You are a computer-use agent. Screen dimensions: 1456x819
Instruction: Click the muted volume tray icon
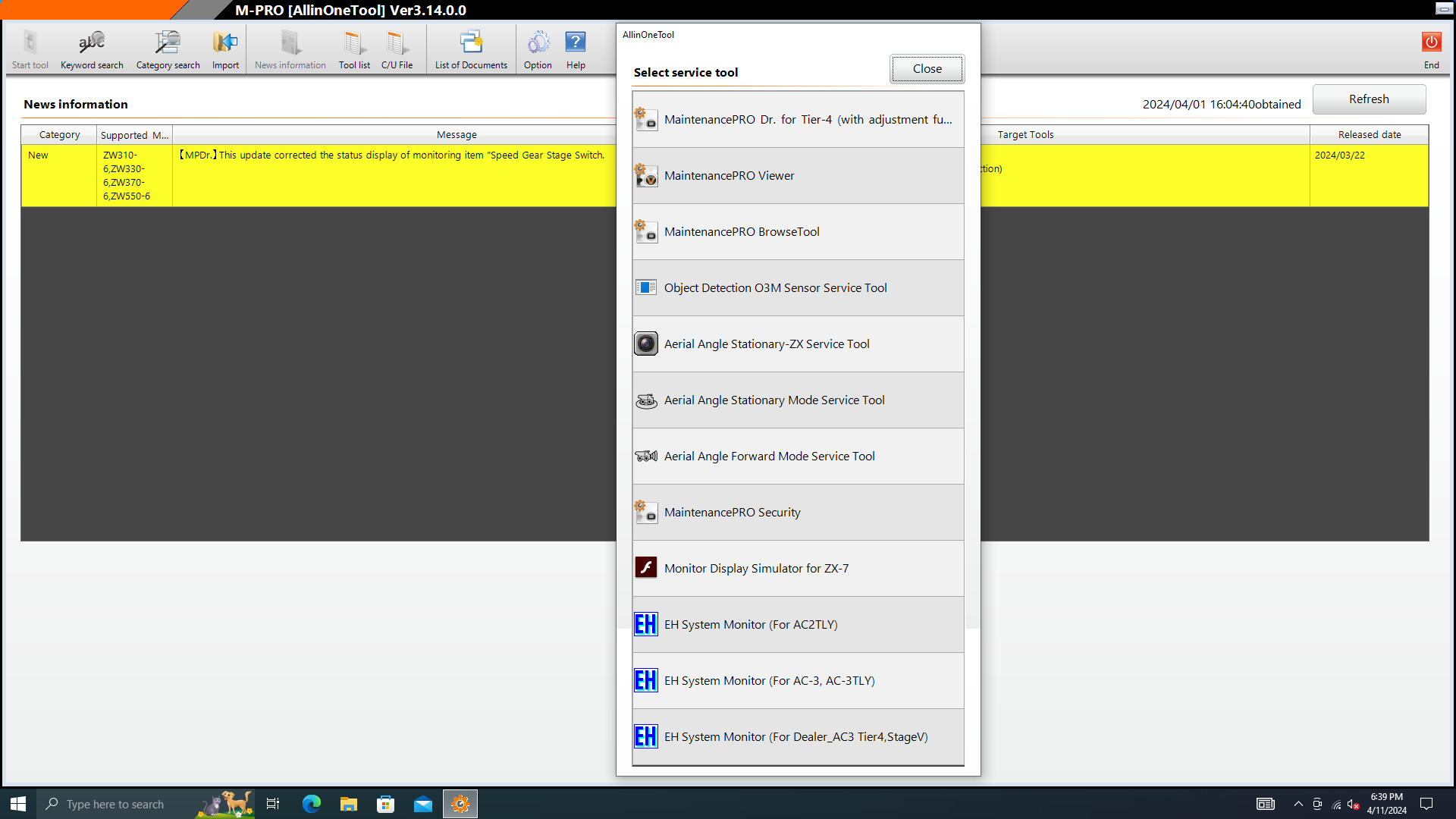[x=1354, y=804]
